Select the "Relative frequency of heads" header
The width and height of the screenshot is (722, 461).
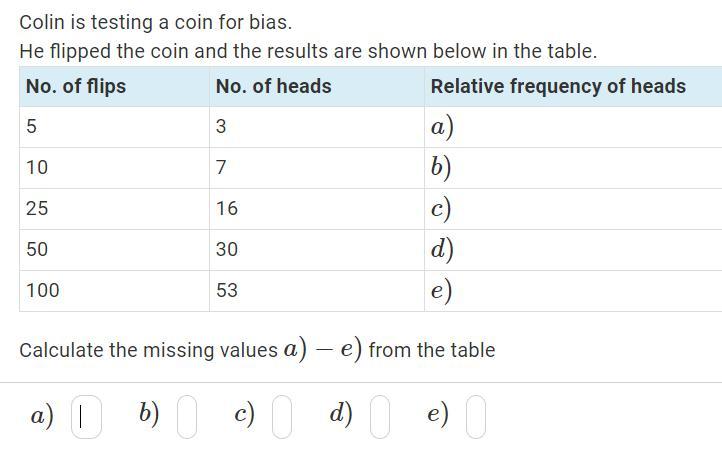coord(558,87)
